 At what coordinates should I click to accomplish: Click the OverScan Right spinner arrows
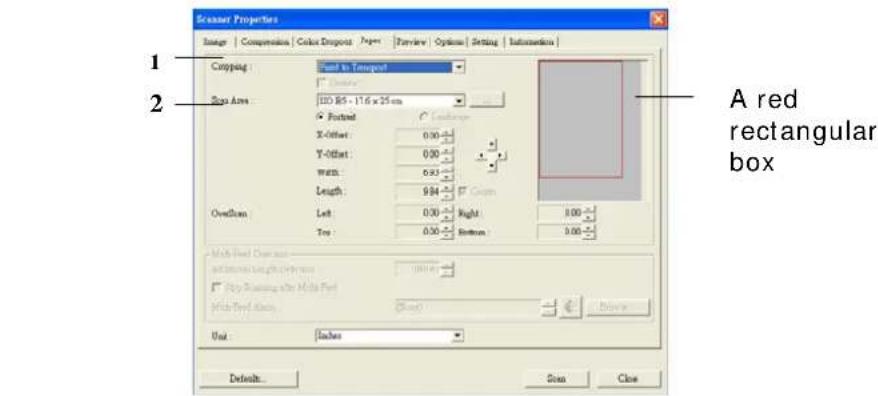pos(590,213)
